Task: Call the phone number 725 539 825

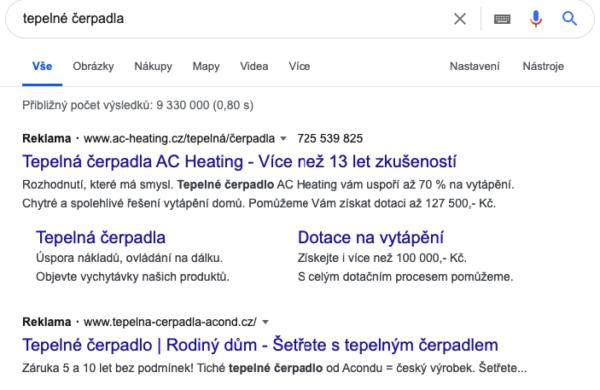Action: 330,139
